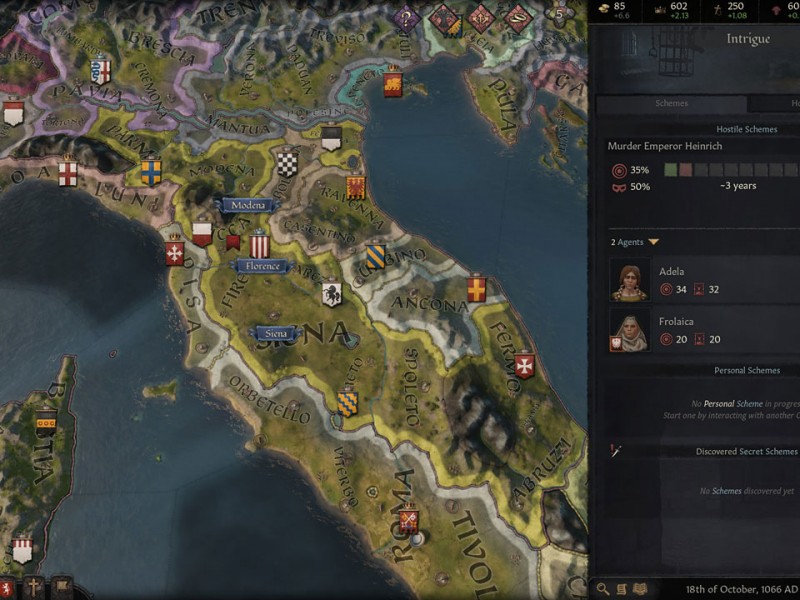Viewport: 800px width, 600px height.
Task: Open the purple question mark suggestion icon
Action: [406, 19]
